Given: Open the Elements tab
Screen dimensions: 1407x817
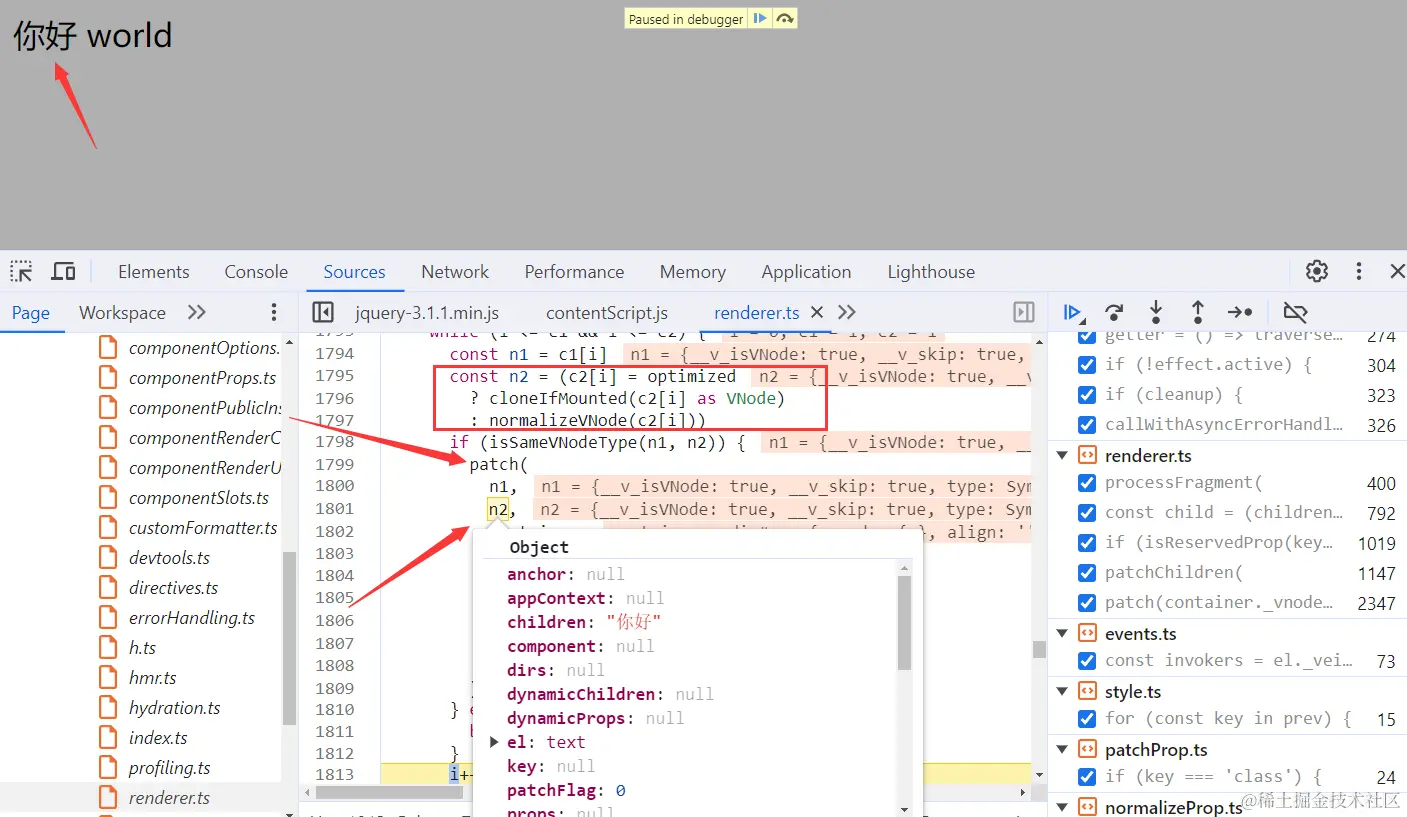Looking at the screenshot, I should [x=153, y=271].
